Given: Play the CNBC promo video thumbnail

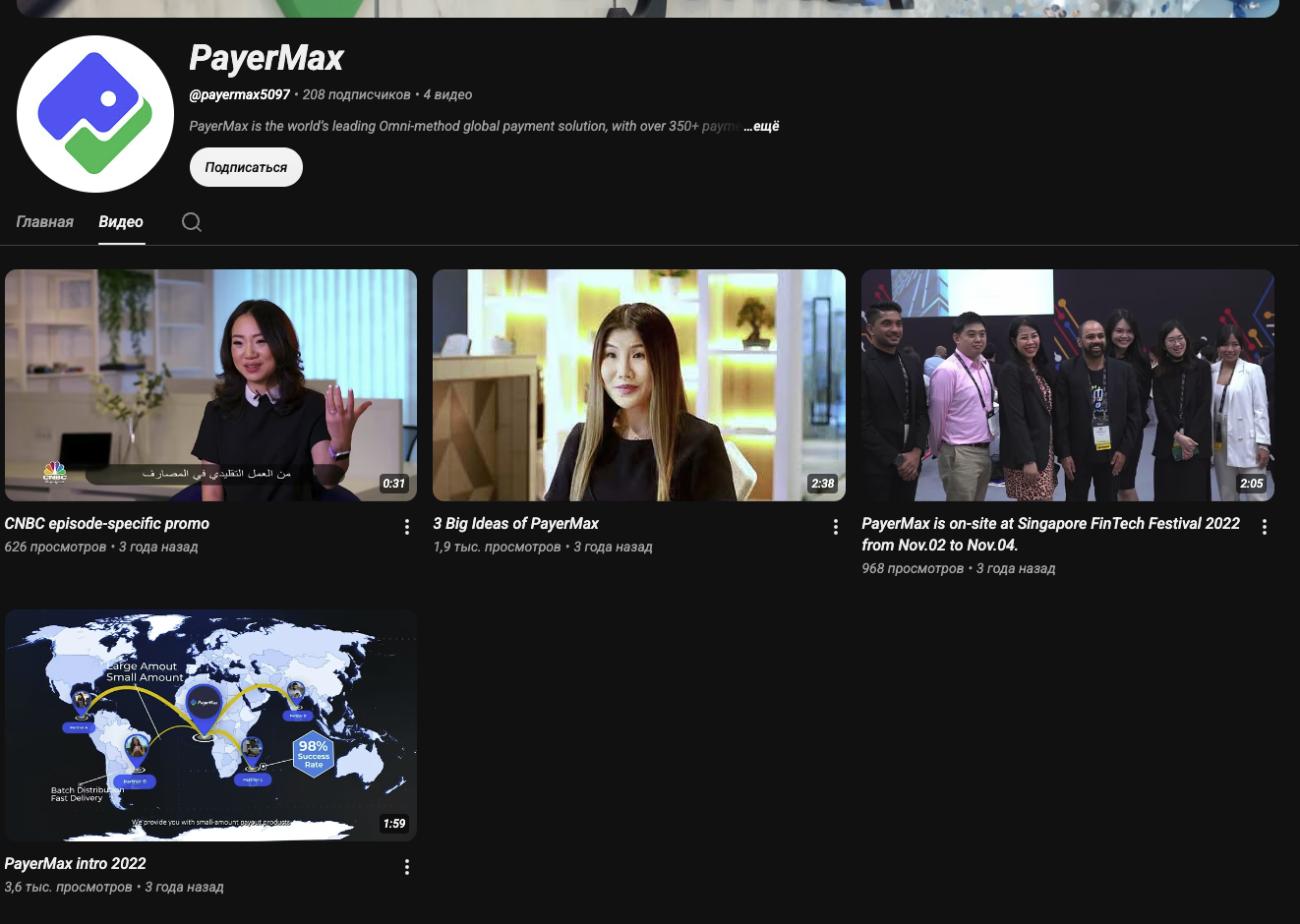Looking at the screenshot, I should click(210, 385).
